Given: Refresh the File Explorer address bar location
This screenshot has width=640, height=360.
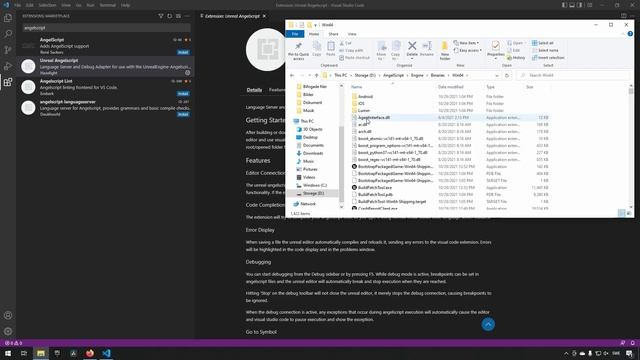Looking at the screenshot, I should pos(507,76).
